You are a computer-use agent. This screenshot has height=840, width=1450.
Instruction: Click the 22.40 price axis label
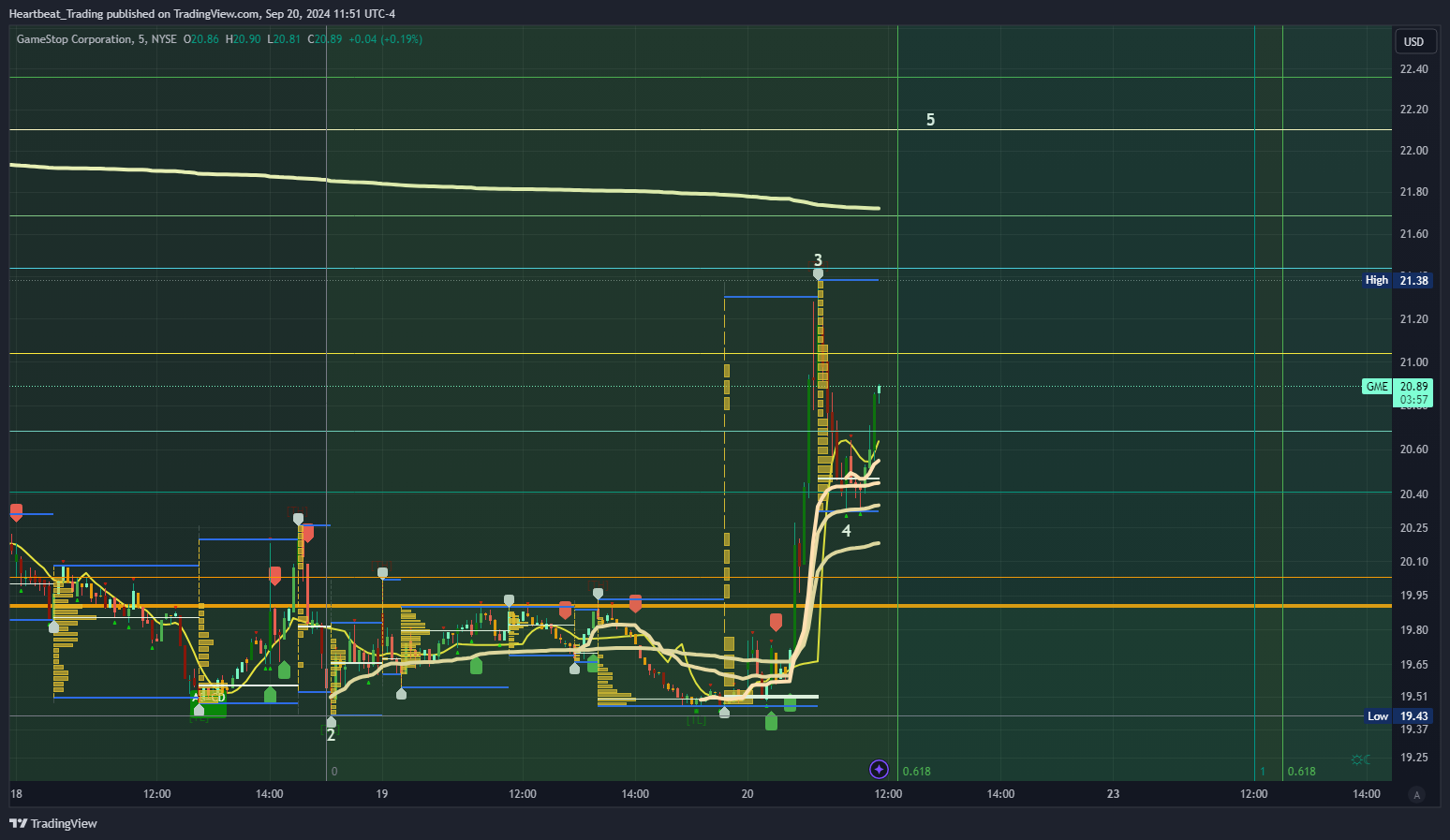click(1413, 69)
